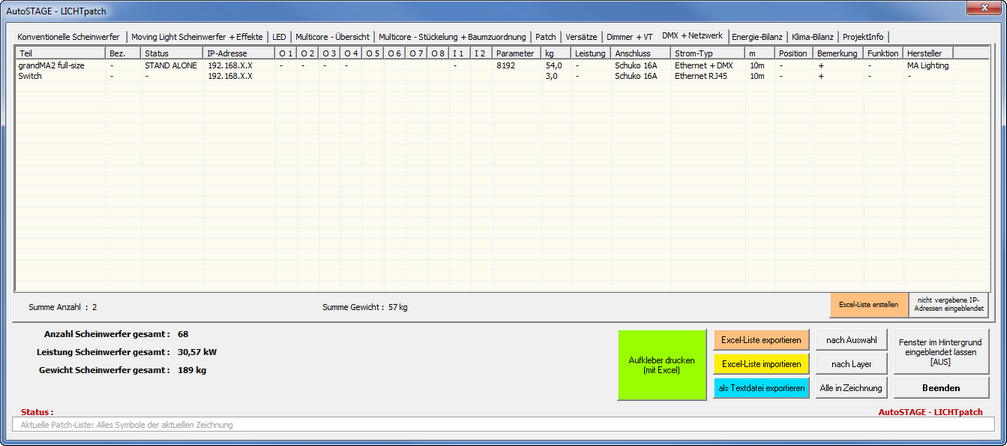This screenshot has width=1007, height=446.
Task: Choose the nach Auswahl filter button
Action: coord(853,341)
